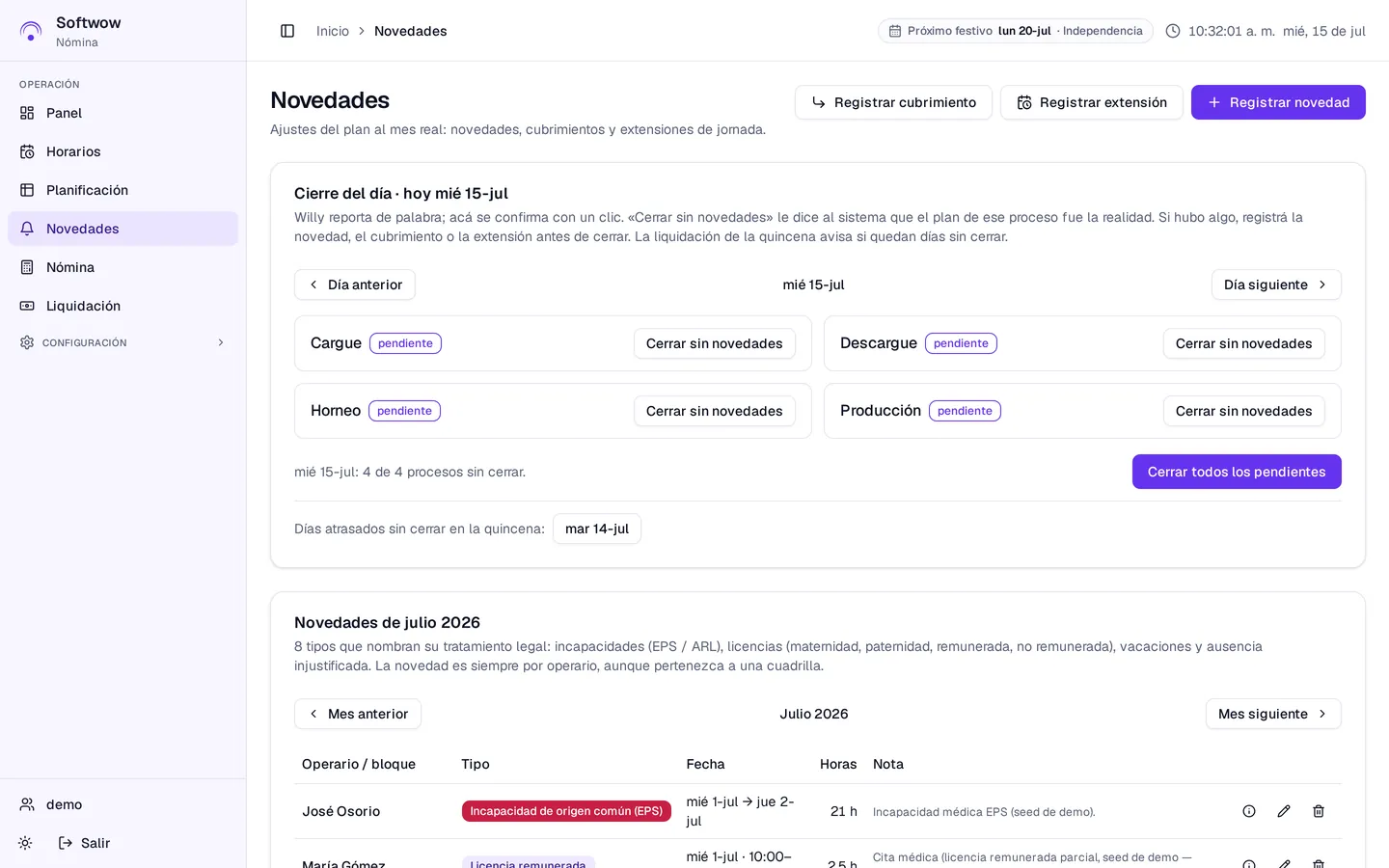Close Cargue with Cerrar sin novedades
This screenshot has width=1389, height=868.
715,343
